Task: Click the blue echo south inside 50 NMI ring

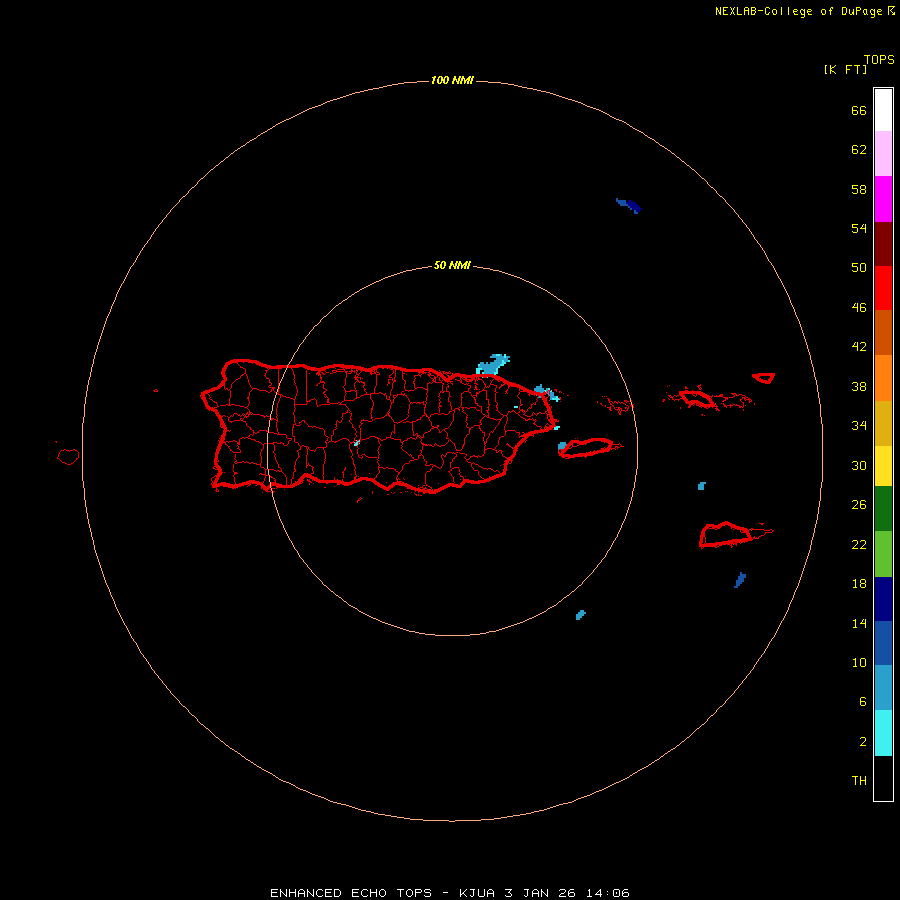Action: [x=580, y=615]
